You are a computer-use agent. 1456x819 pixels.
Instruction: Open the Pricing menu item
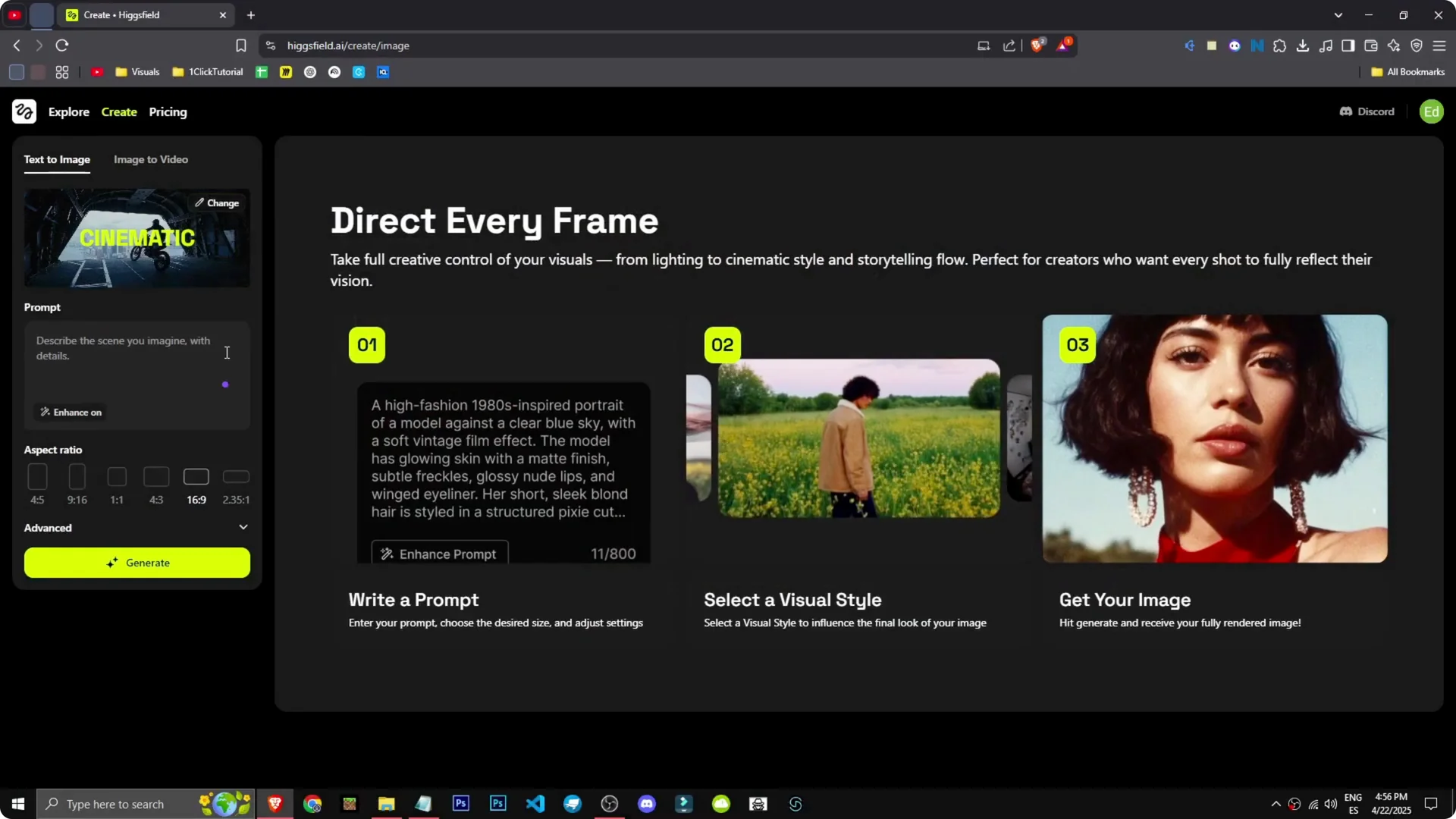168,111
